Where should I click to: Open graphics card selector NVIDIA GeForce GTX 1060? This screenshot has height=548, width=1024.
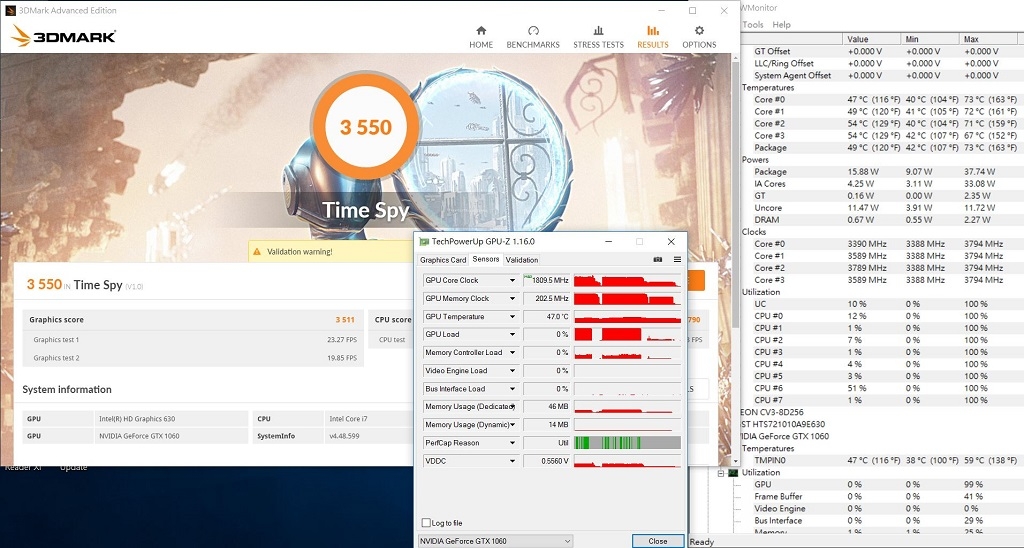coord(496,541)
